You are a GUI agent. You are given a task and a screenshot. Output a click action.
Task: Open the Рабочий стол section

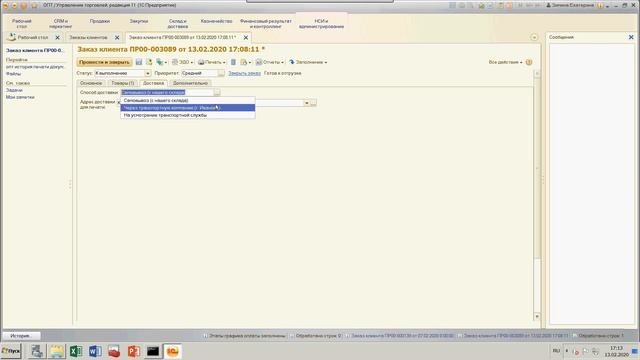pyautogui.click(x=22, y=23)
